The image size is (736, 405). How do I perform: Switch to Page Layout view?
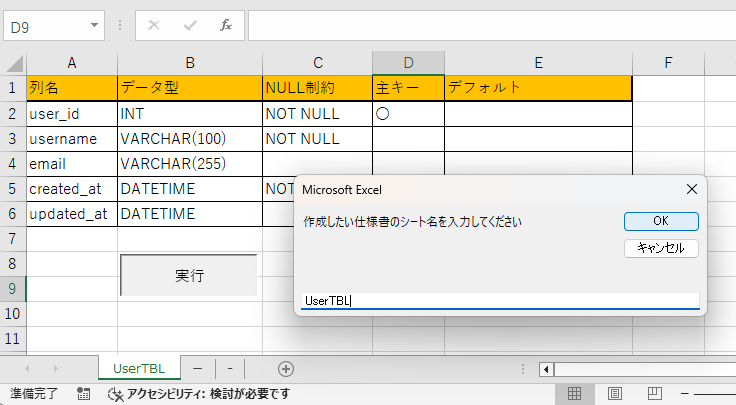(615, 394)
